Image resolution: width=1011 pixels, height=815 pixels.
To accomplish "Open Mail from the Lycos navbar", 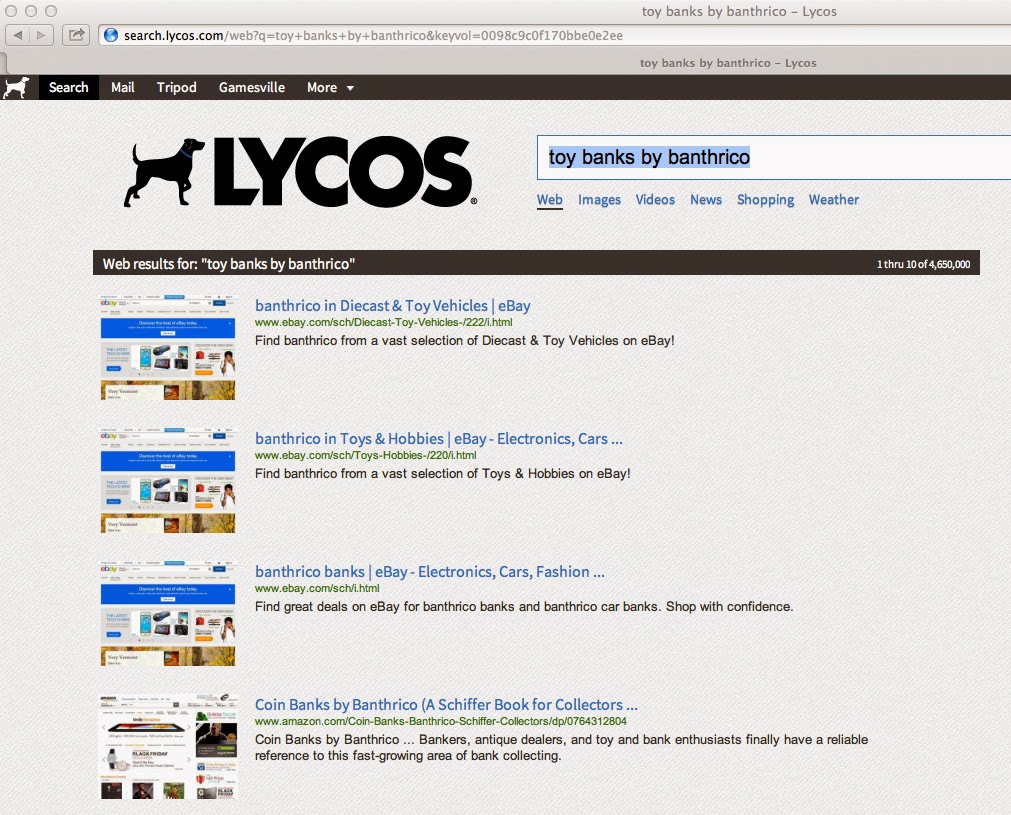I will pos(123,88).
